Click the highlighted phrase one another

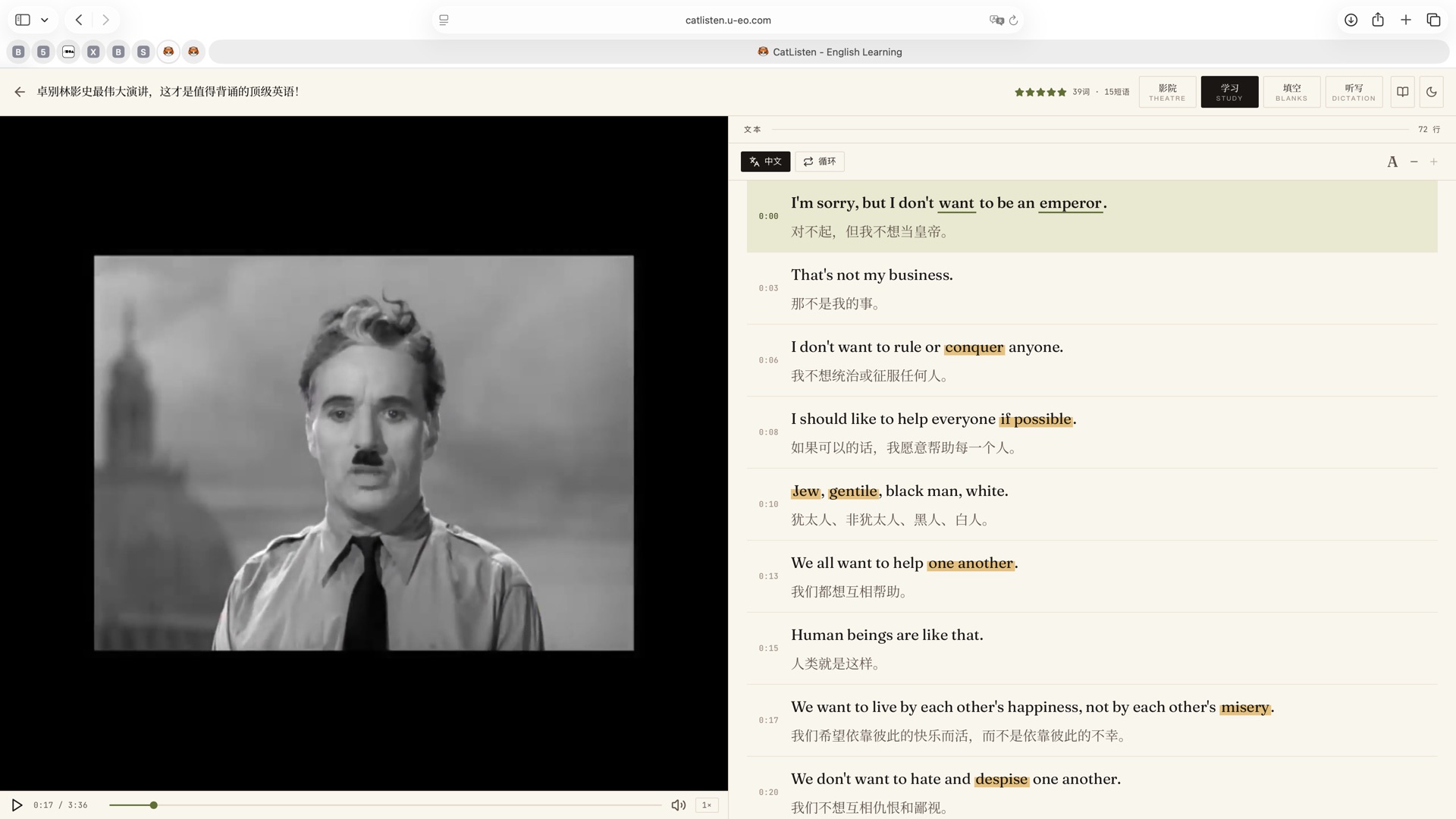971,563
